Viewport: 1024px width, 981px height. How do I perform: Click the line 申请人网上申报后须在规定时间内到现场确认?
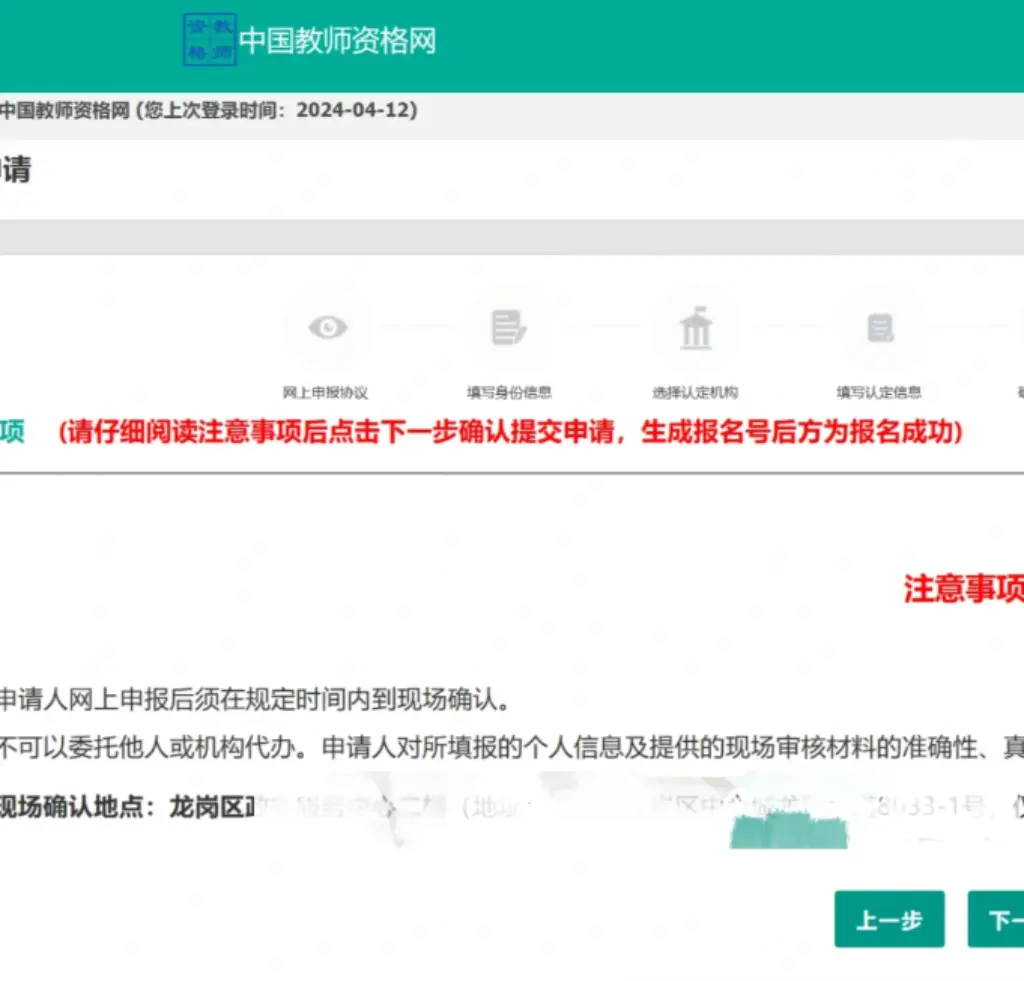[255, 699]
